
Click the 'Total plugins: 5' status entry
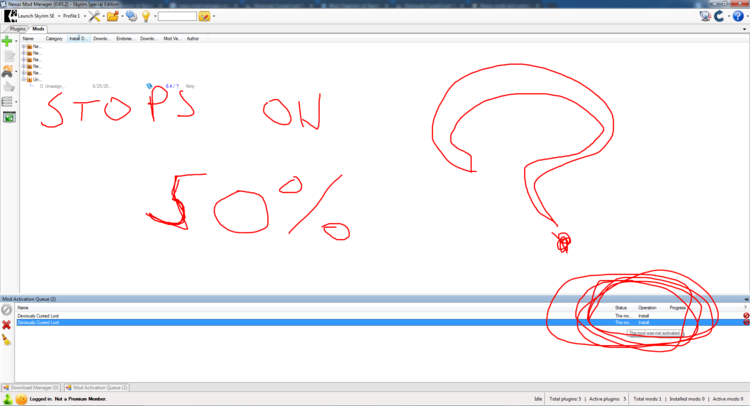(565, 399)
